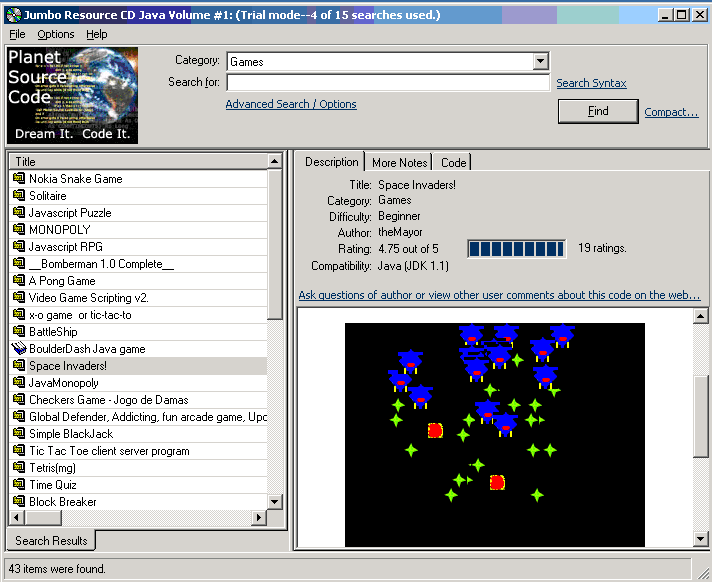Click scroll-up arrow of description pane

701,316
